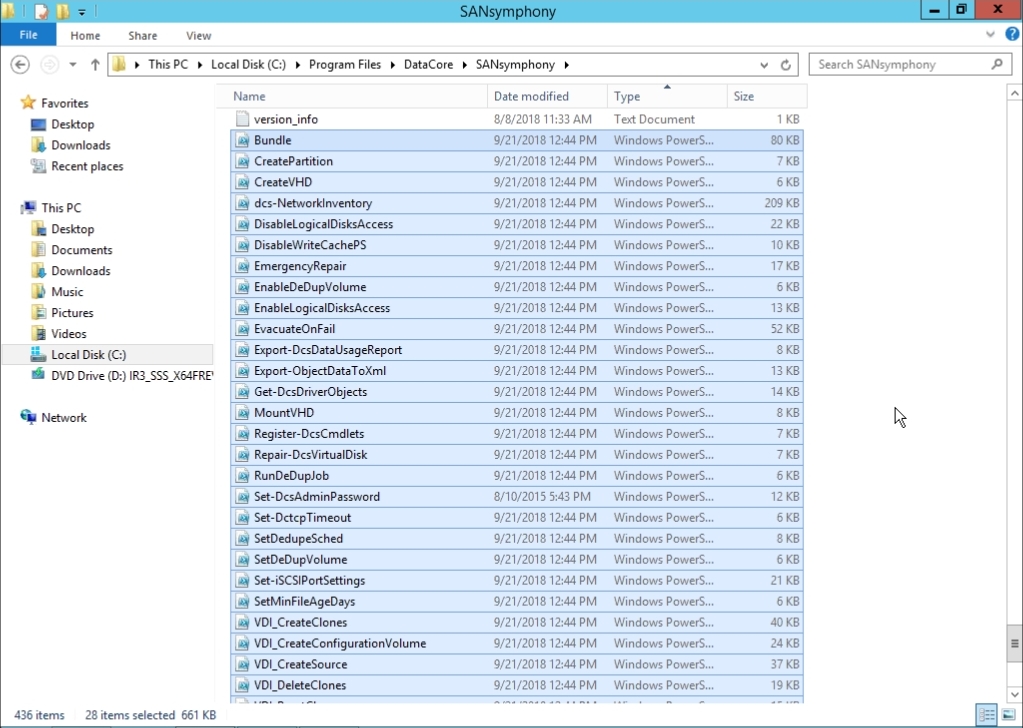This screenshot has height=728, width=1023.
Task: Open Customize Quick Access Toolbar dropdown
Action: point(82,12)
